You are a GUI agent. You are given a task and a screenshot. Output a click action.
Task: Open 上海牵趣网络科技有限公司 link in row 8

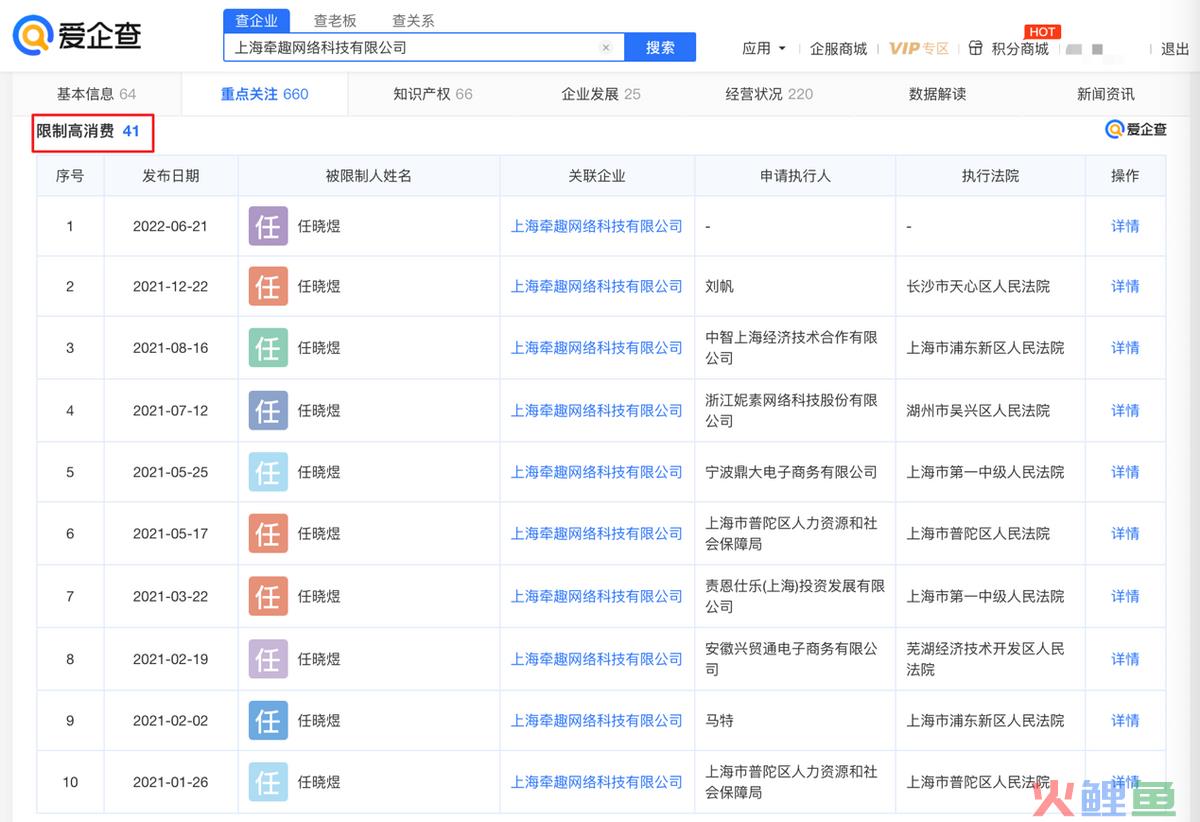[x=597, y=659]
